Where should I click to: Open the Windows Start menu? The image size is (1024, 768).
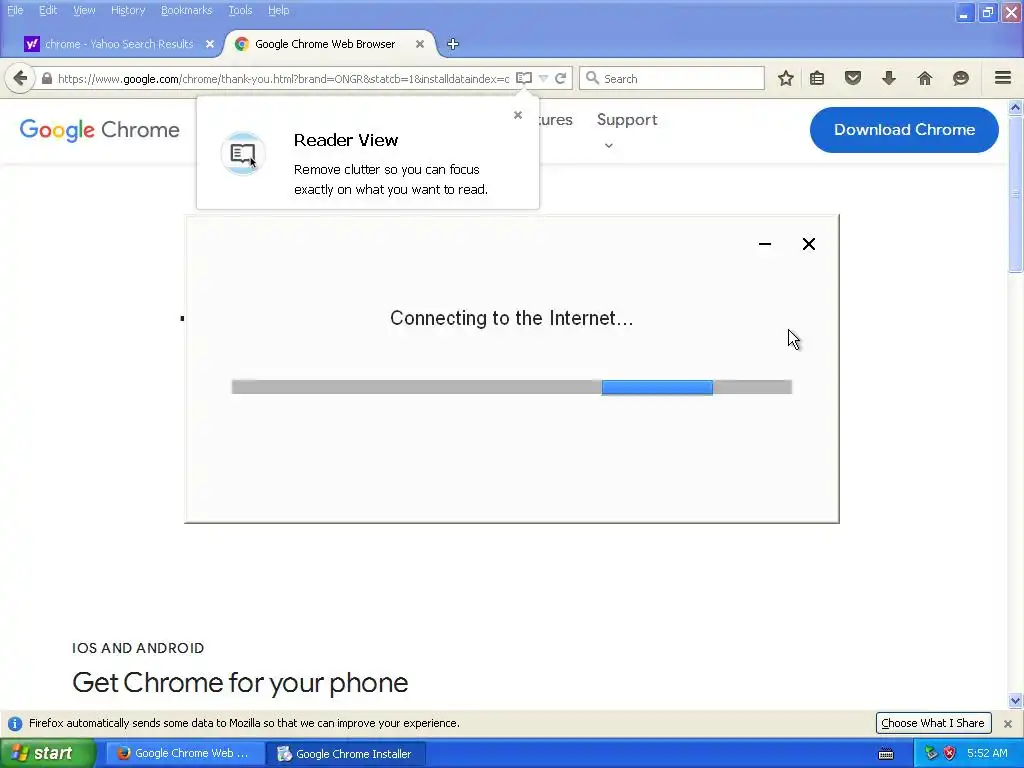[48, 753]
